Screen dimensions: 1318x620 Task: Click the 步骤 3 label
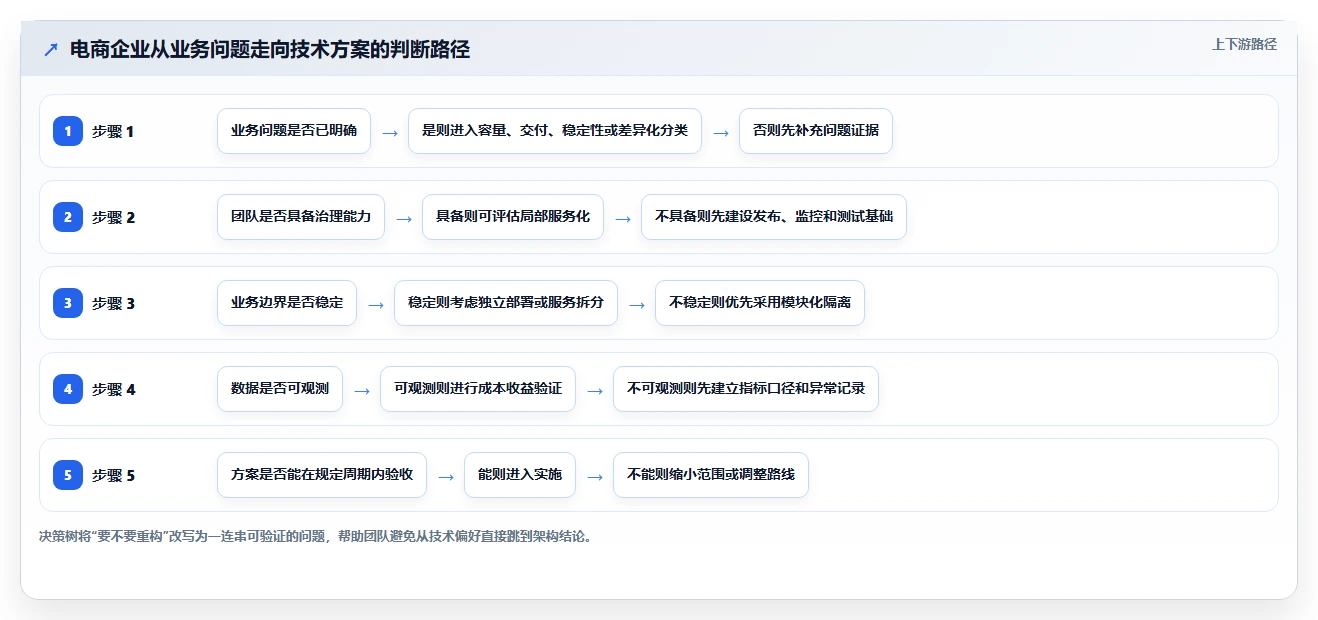tap(113, 303)
